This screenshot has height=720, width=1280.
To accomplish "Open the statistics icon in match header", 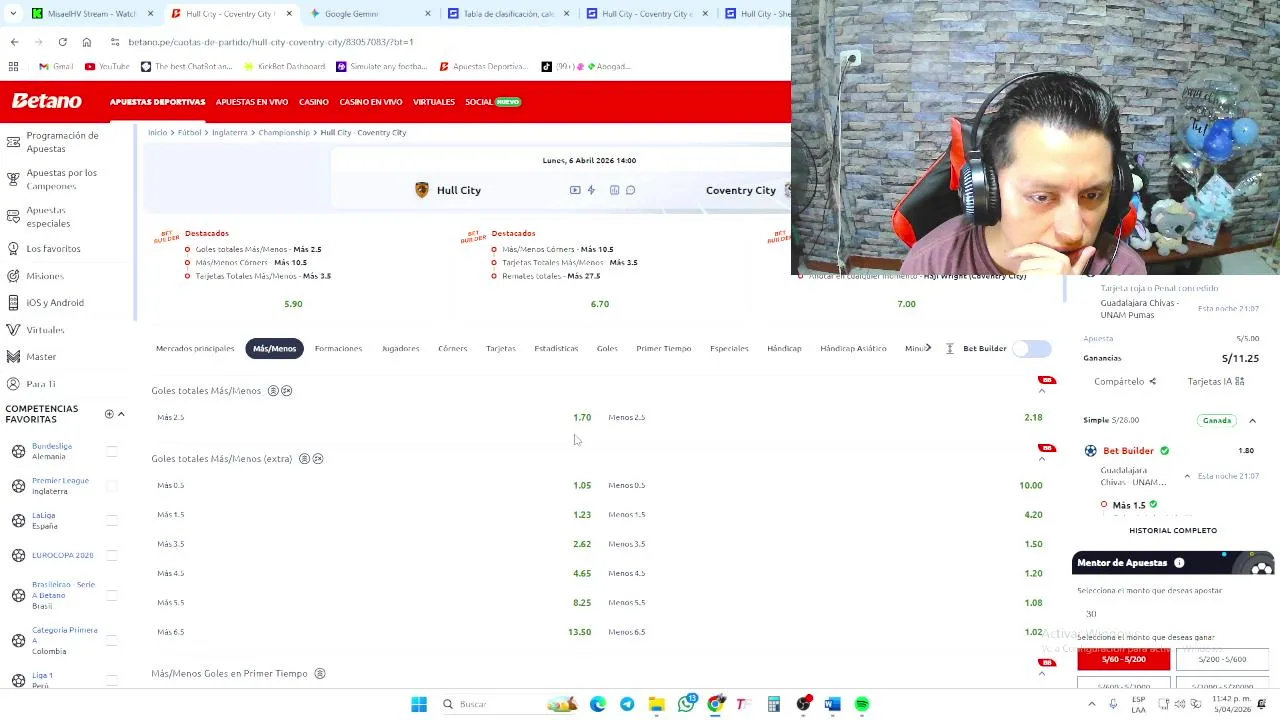I will click(614, 190).
